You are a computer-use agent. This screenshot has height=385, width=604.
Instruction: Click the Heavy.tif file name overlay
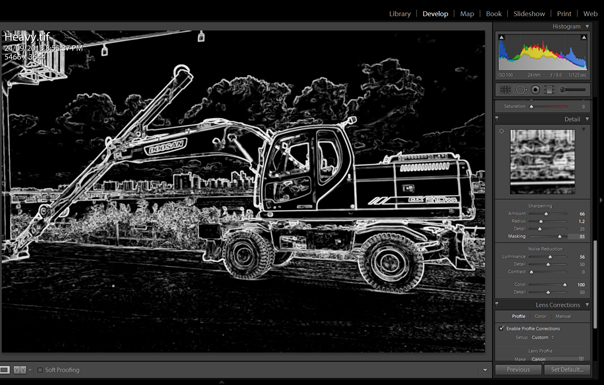click(x=27, y=37)
